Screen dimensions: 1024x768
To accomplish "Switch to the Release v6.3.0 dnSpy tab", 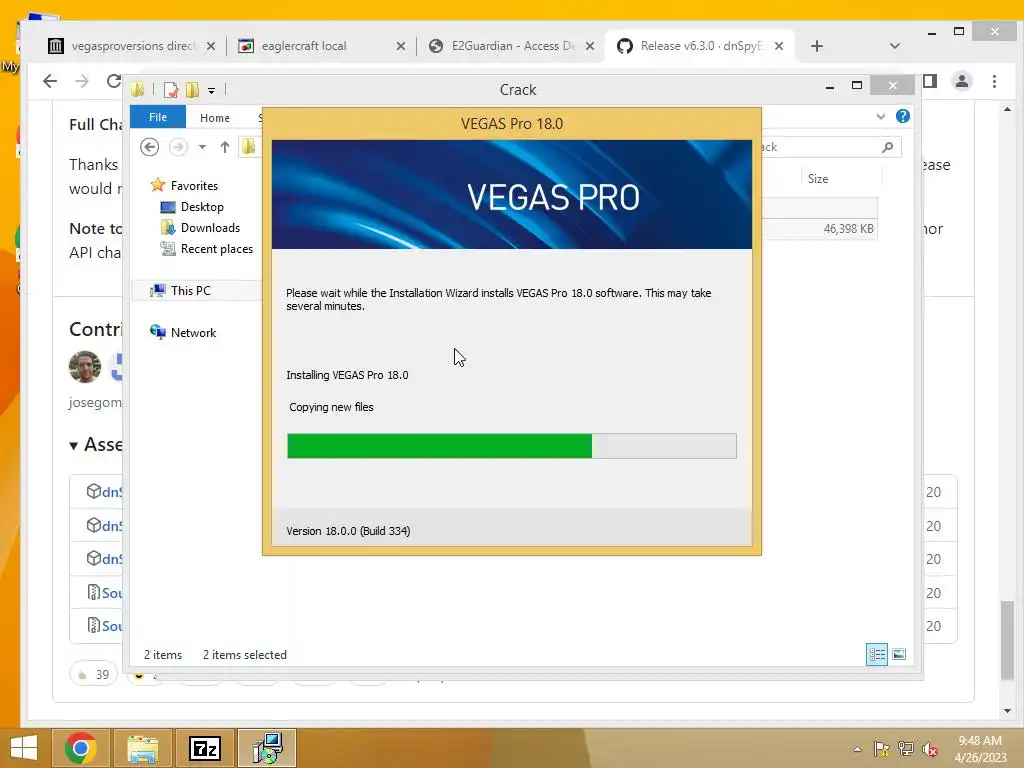I will (700, 46).
